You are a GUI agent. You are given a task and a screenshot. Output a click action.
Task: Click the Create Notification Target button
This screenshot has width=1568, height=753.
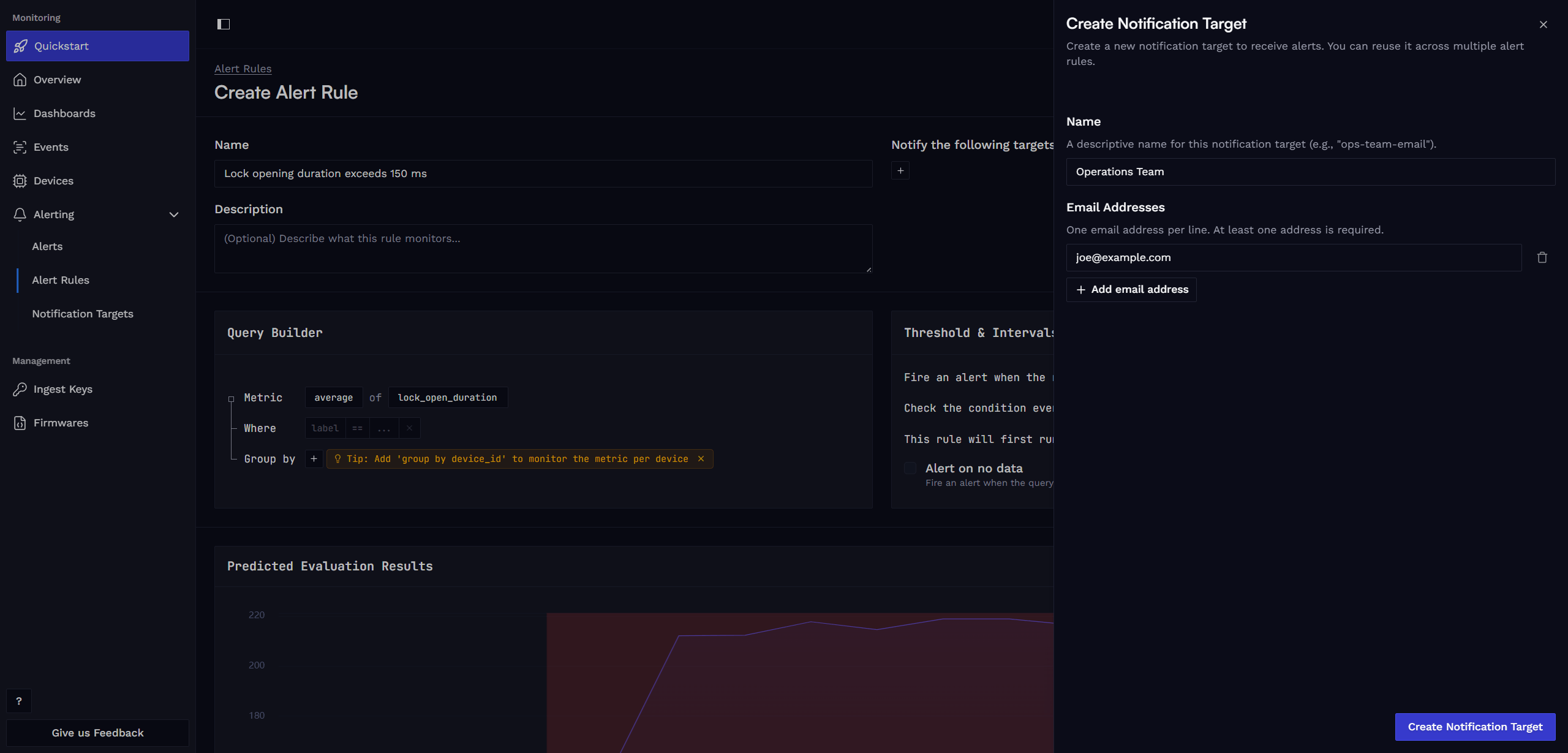[1475, 727]
